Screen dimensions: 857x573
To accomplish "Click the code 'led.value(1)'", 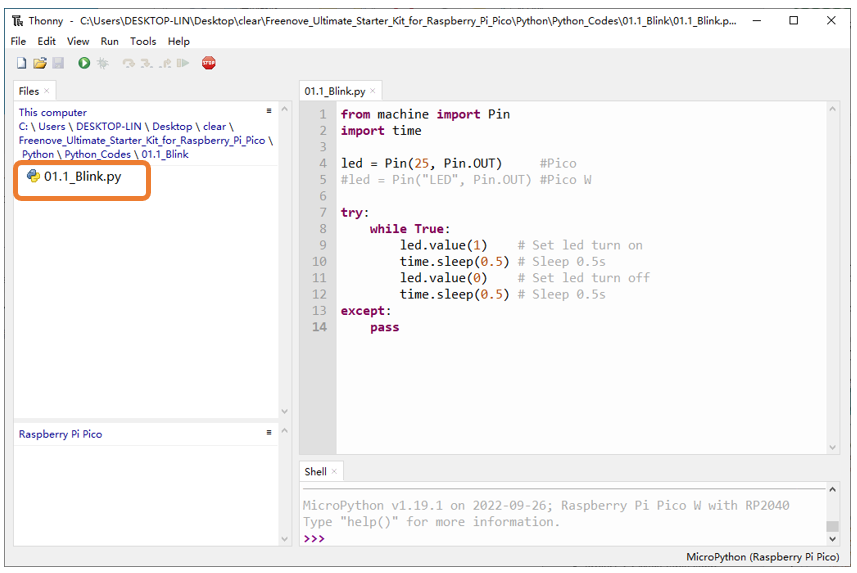I will 443,245.
